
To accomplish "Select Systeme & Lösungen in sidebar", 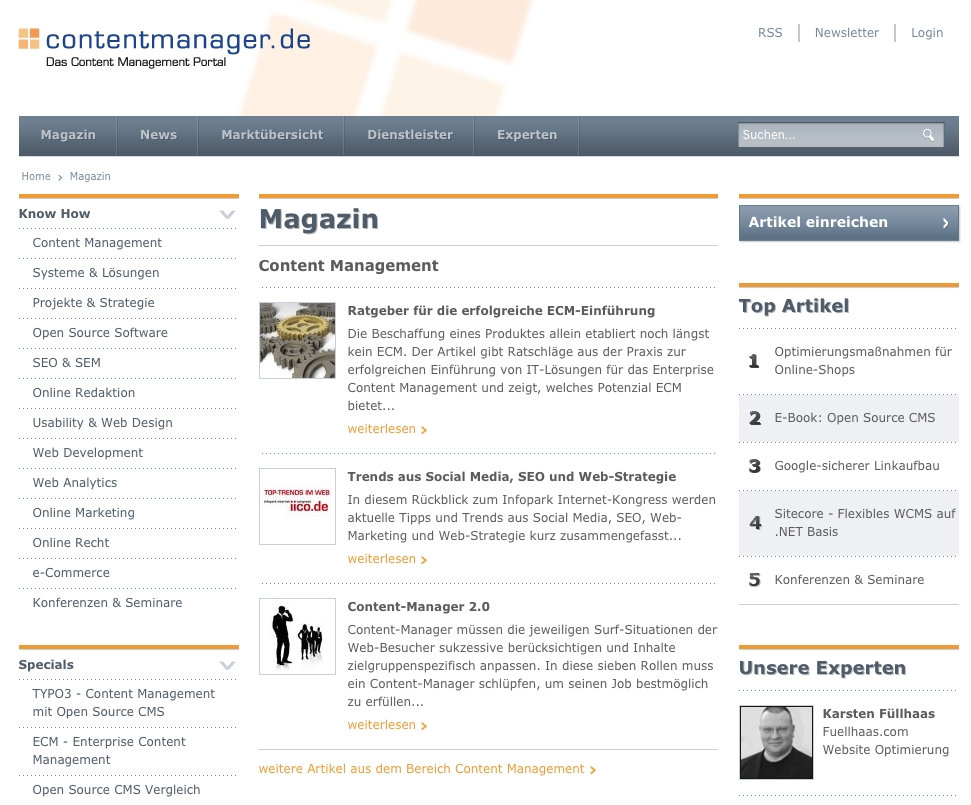I will click(96, 273).
